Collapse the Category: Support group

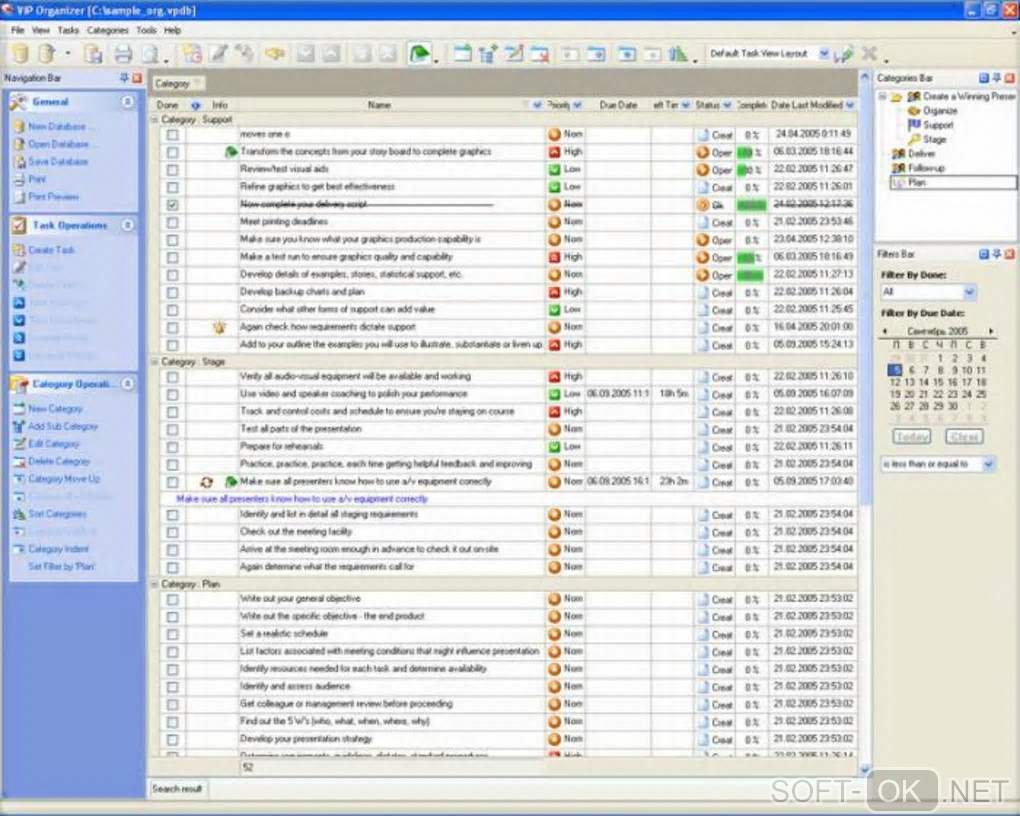155,120
